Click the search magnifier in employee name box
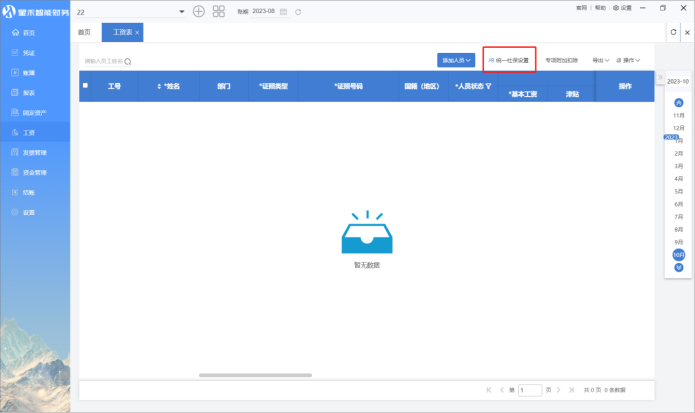695x413 pixels. (x=128, y=61)
